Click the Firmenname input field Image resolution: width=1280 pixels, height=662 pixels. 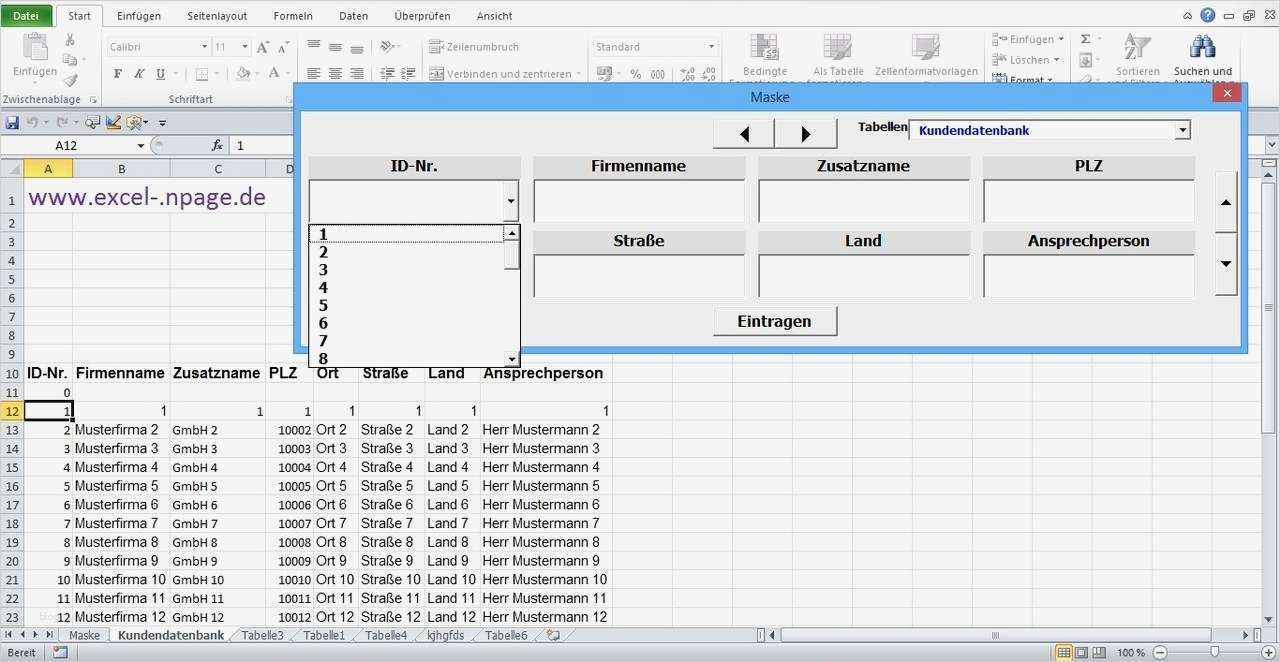(x=639, y=201)
